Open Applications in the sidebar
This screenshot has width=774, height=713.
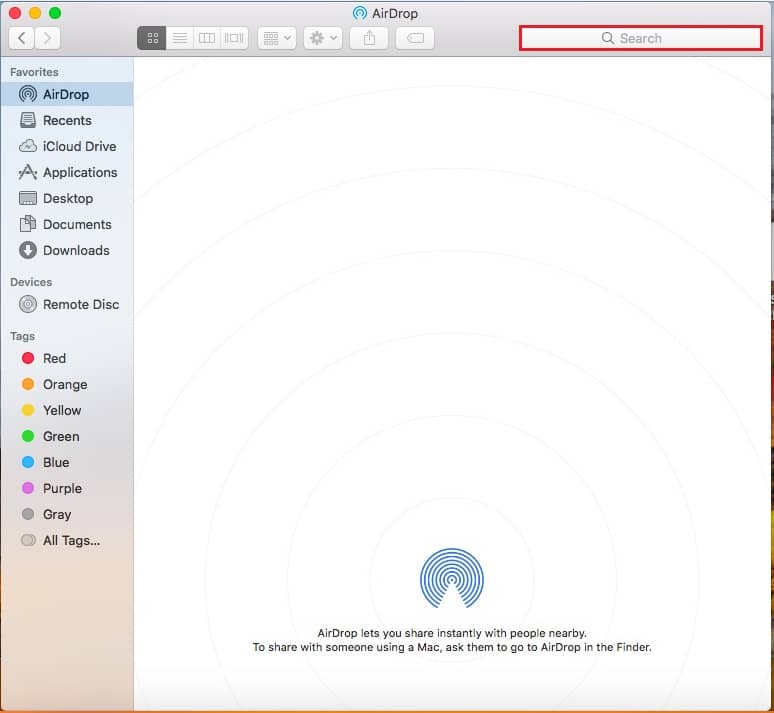[67, 172]
